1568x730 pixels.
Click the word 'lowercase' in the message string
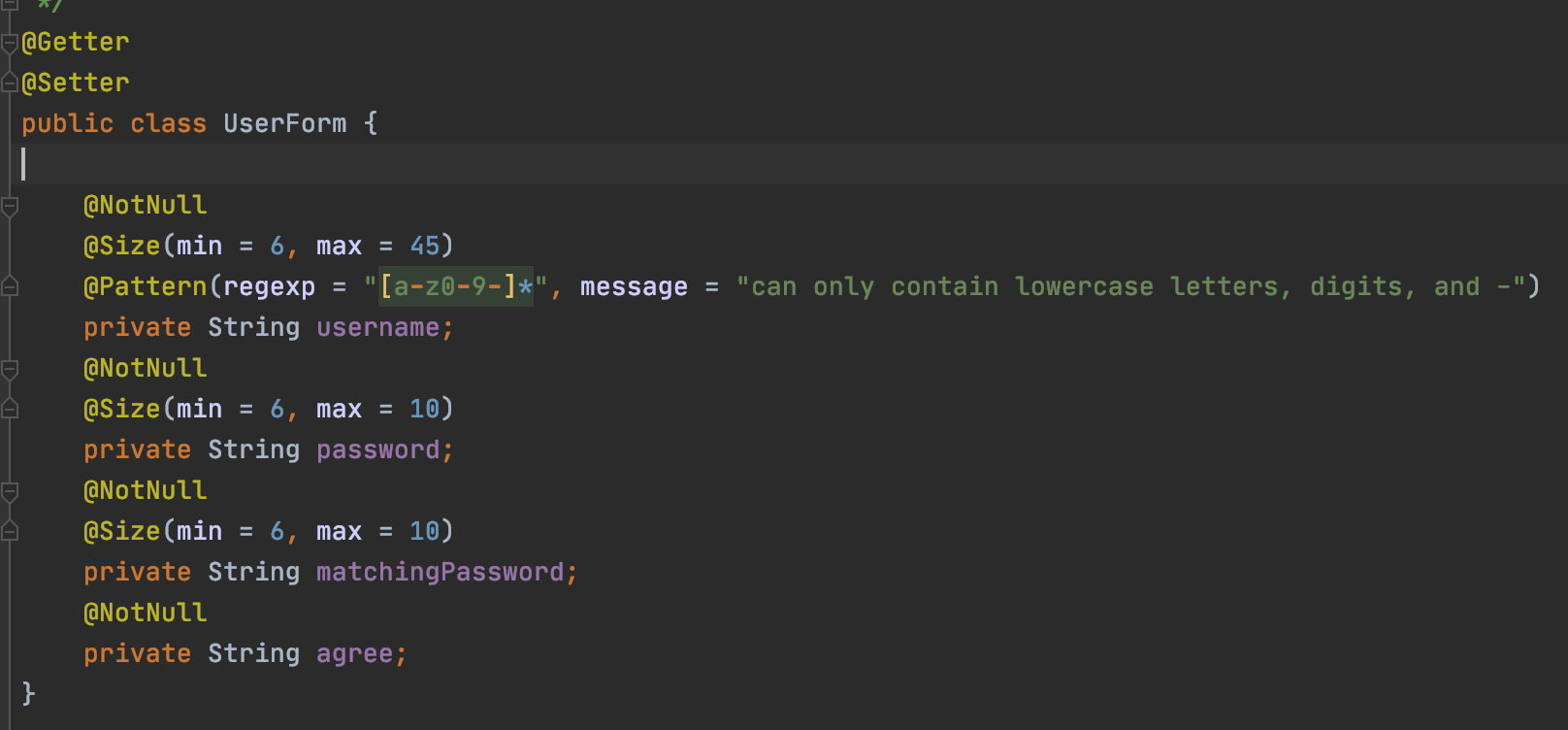pos(1084,287)
